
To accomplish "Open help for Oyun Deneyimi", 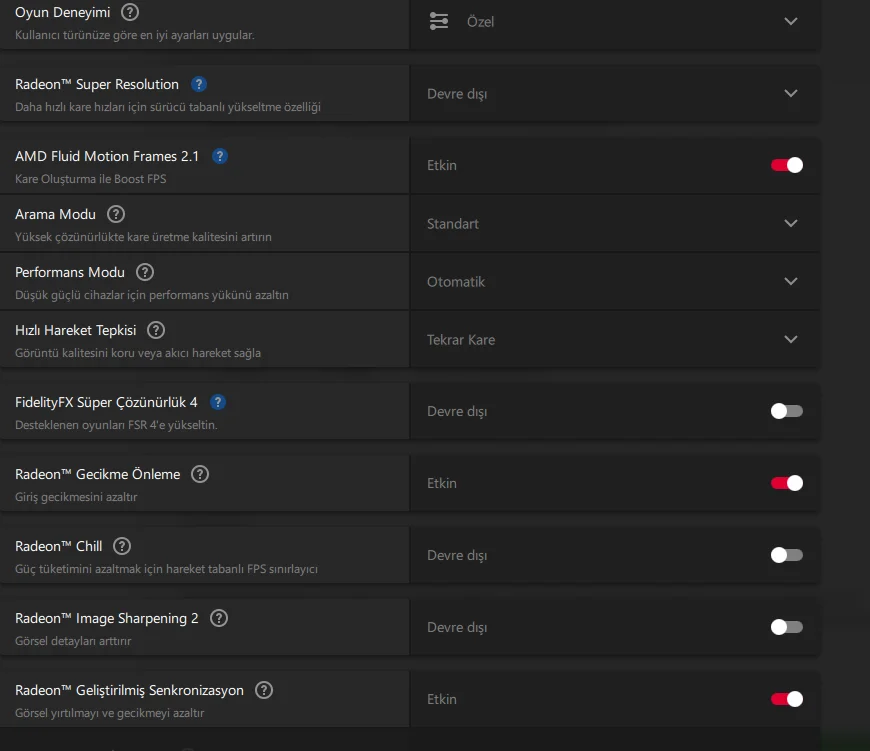I will (130, 12).
